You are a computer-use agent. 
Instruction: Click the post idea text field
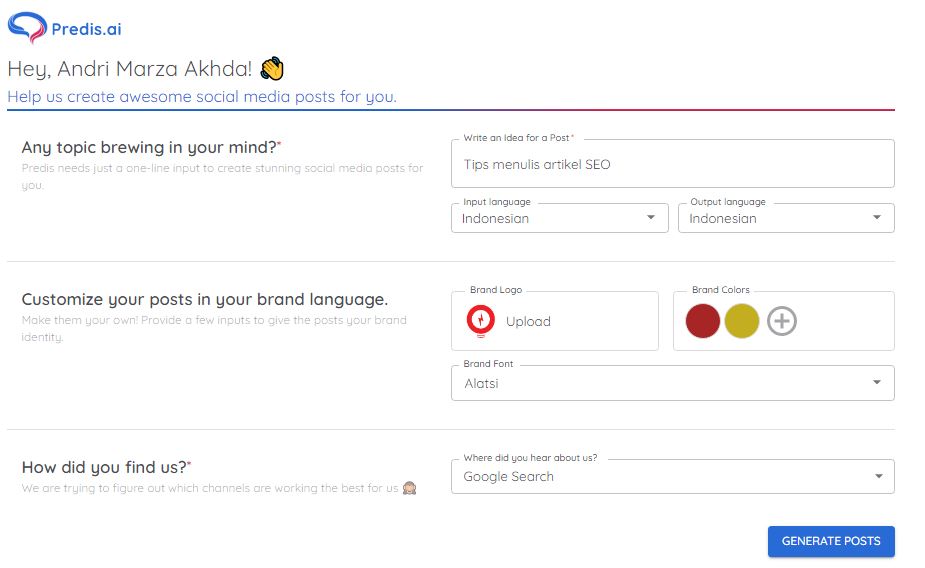tap(672, 164)
